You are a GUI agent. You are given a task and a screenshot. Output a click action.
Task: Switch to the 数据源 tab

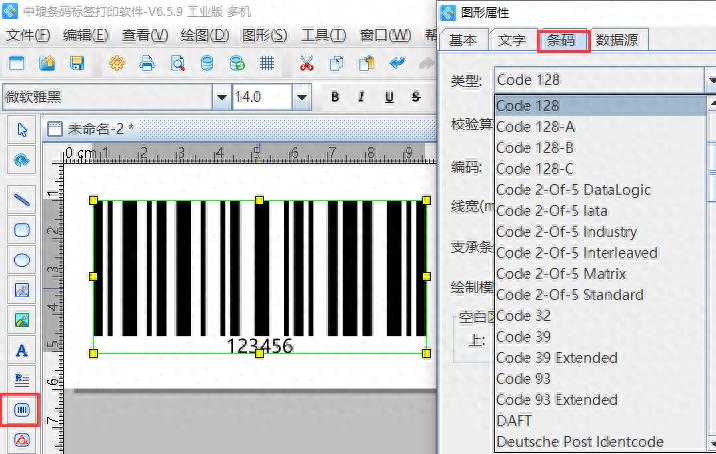click(x=620, y=40)
